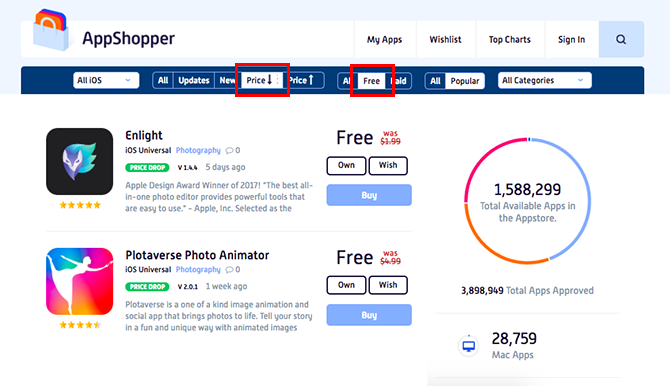Switch to the Updates filter tab

(194, 80)
